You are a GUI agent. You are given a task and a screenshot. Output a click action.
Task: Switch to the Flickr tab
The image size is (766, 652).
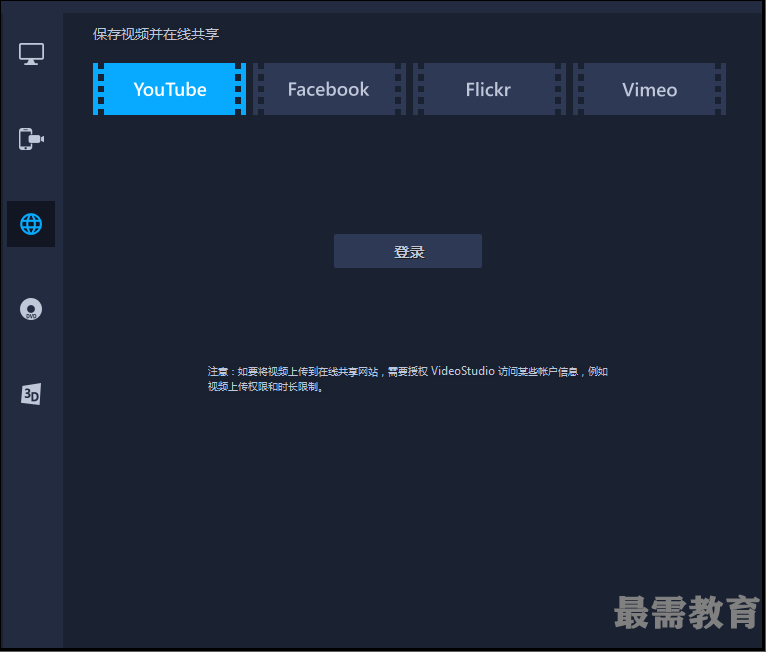coord(489,89)
